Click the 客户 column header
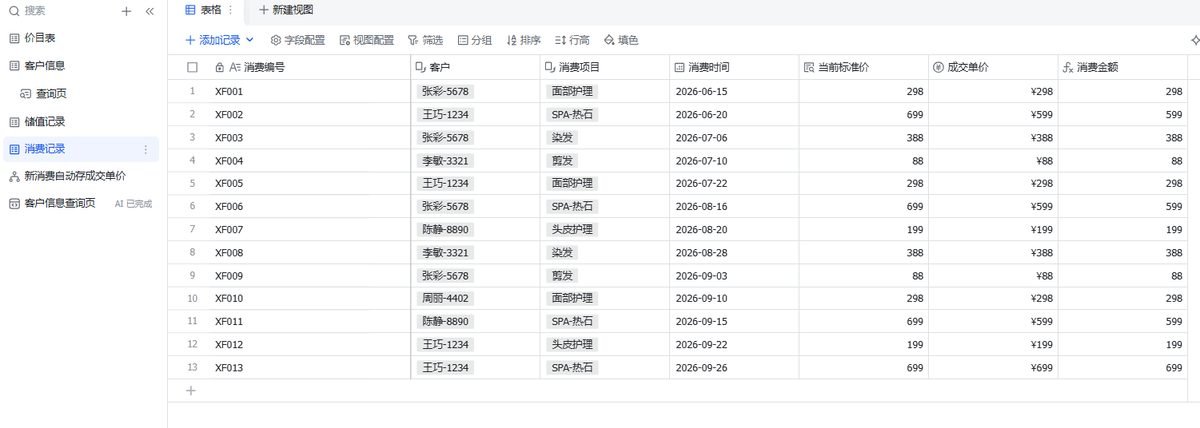The image size is (1200, 428). pos(475,67)
